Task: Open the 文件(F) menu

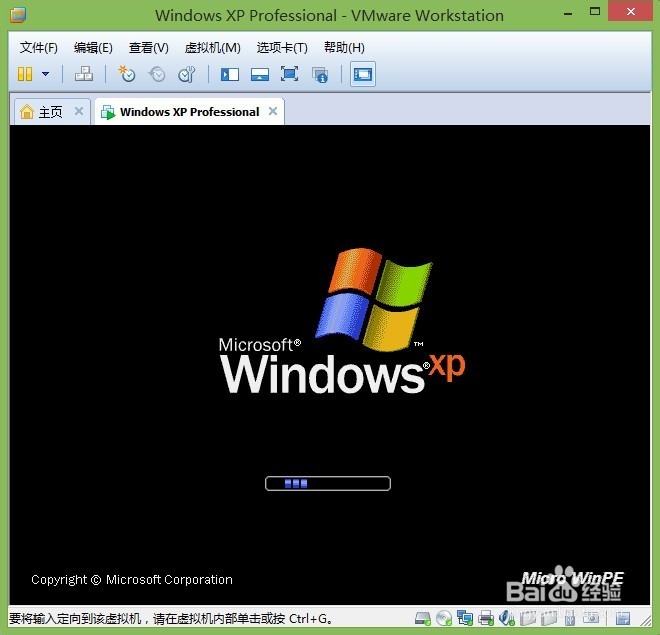Action: pyautogui.click(x=38, y=48)
